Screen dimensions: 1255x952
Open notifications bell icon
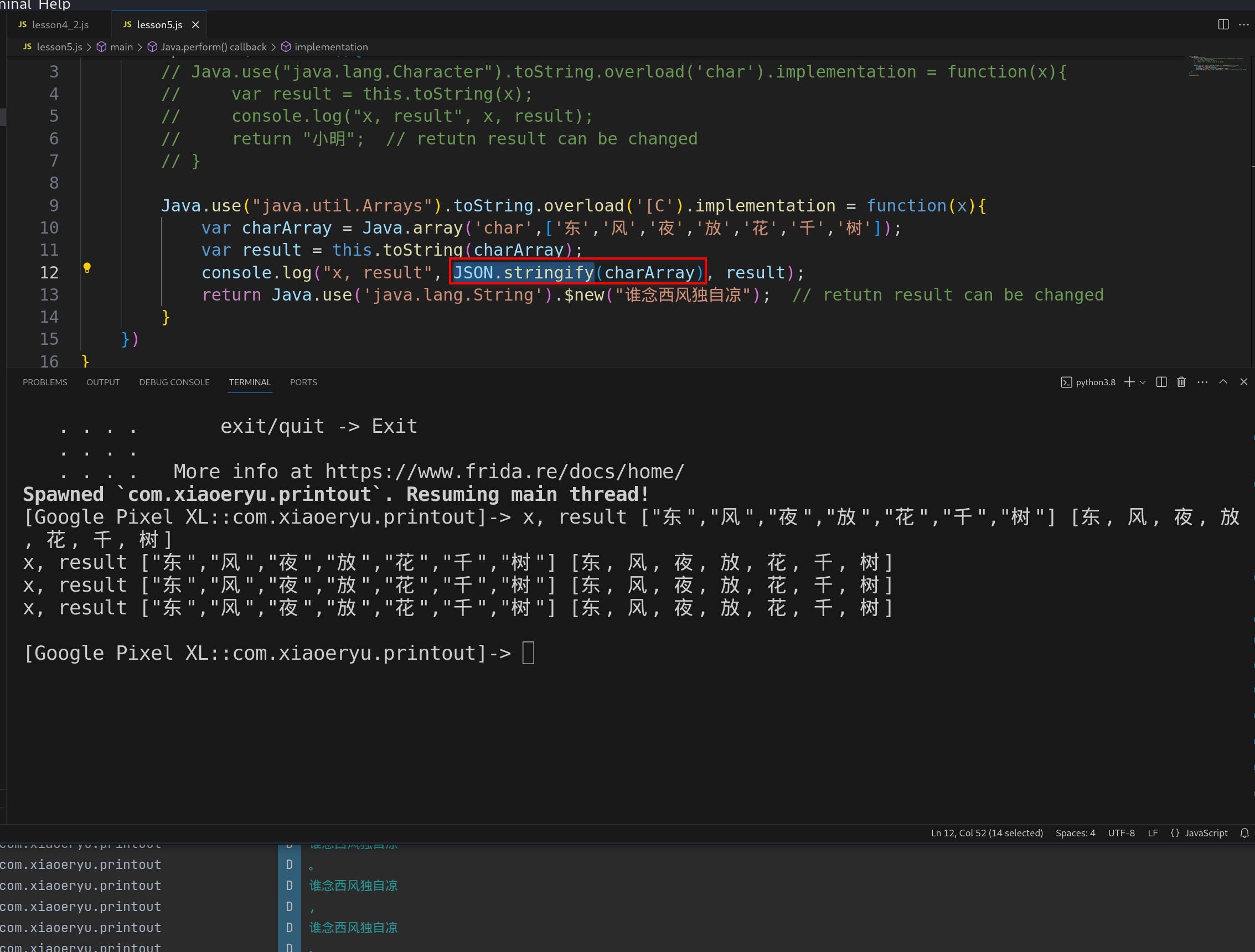pyautogui.click(x=1244, y=833)
